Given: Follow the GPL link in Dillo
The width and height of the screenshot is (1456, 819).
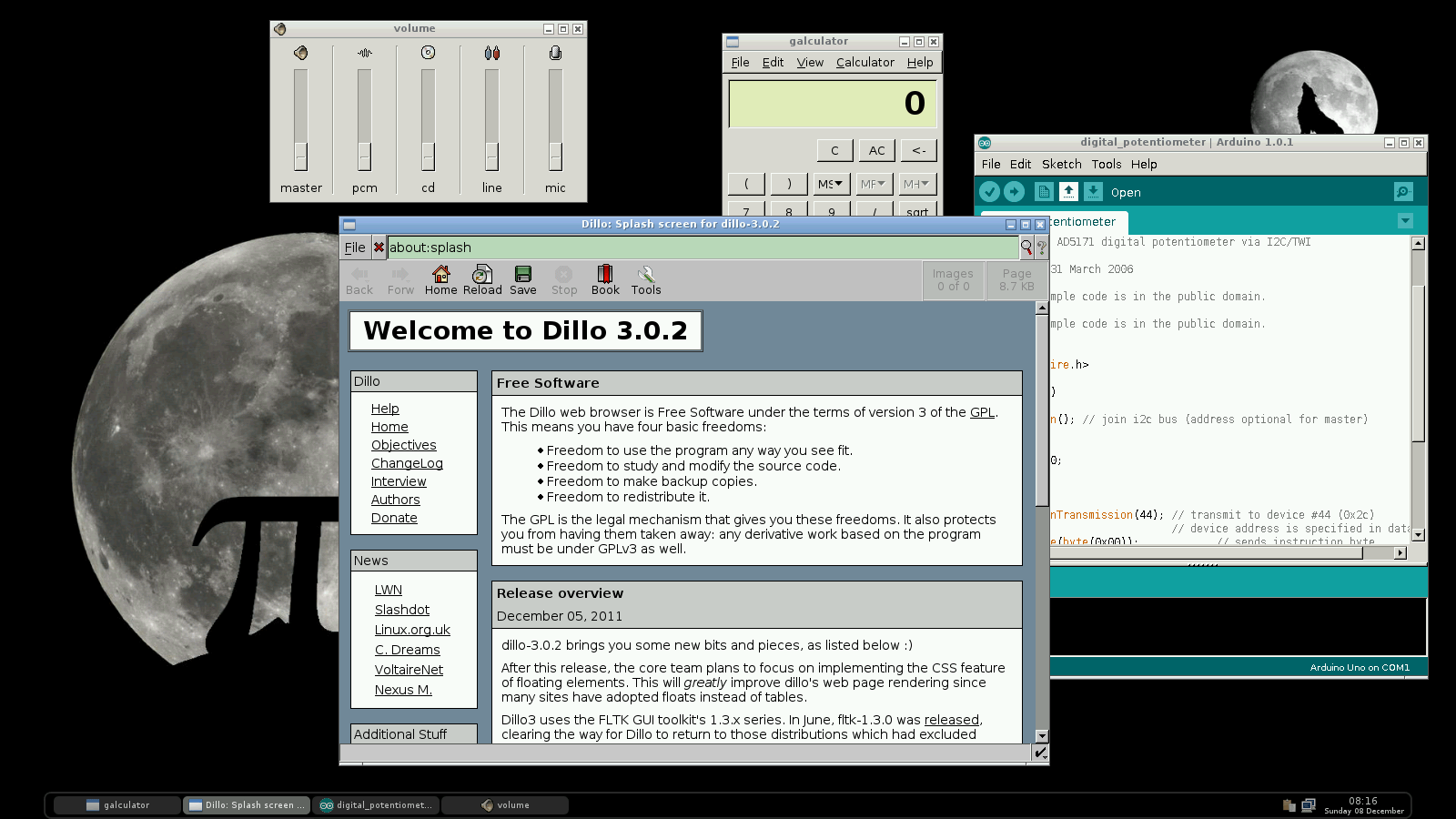Looking at the screenshot, I should tap(982, 412).
